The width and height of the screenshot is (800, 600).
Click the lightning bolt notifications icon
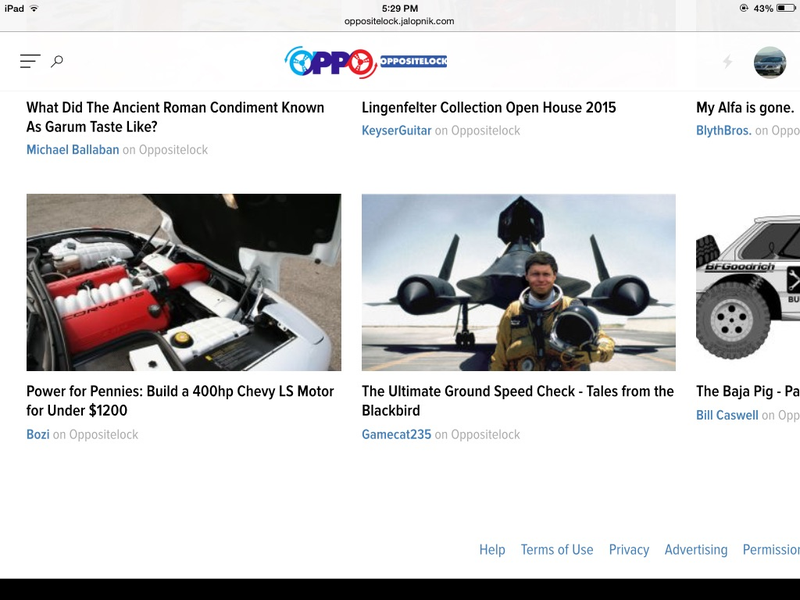coord(728,62)
